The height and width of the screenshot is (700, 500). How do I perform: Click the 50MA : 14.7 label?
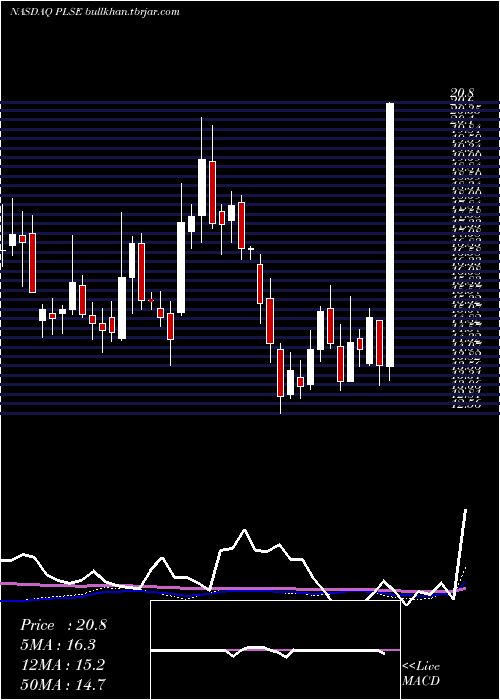(63, 684)
